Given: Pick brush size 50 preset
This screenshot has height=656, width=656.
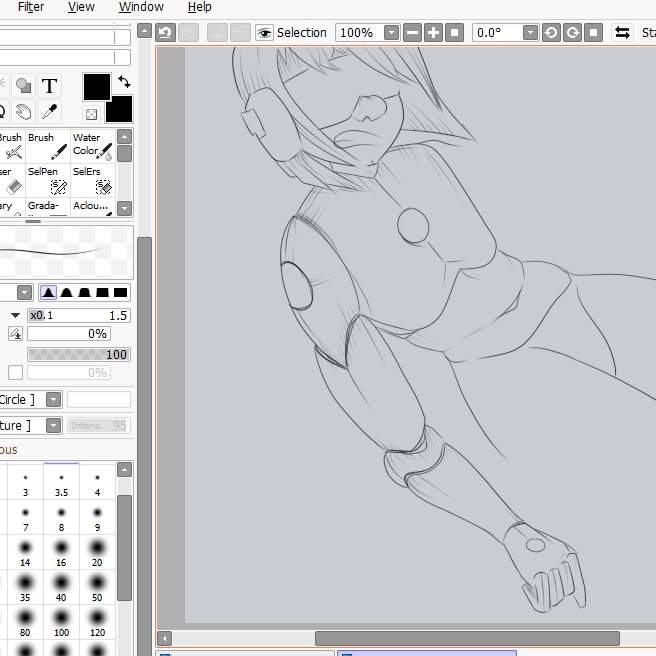Looking at the screenshot, I should coord(97,587).
